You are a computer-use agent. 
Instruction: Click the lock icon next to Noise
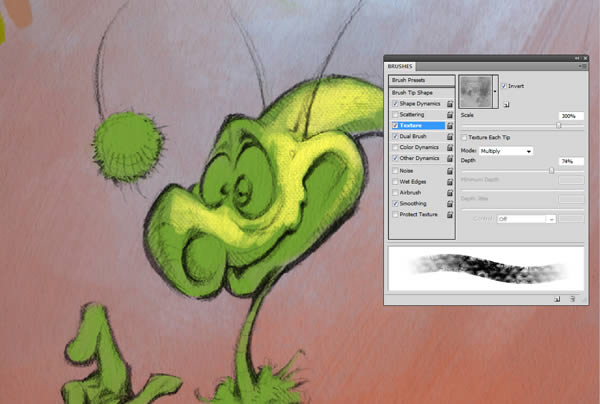tap(450, 171)
